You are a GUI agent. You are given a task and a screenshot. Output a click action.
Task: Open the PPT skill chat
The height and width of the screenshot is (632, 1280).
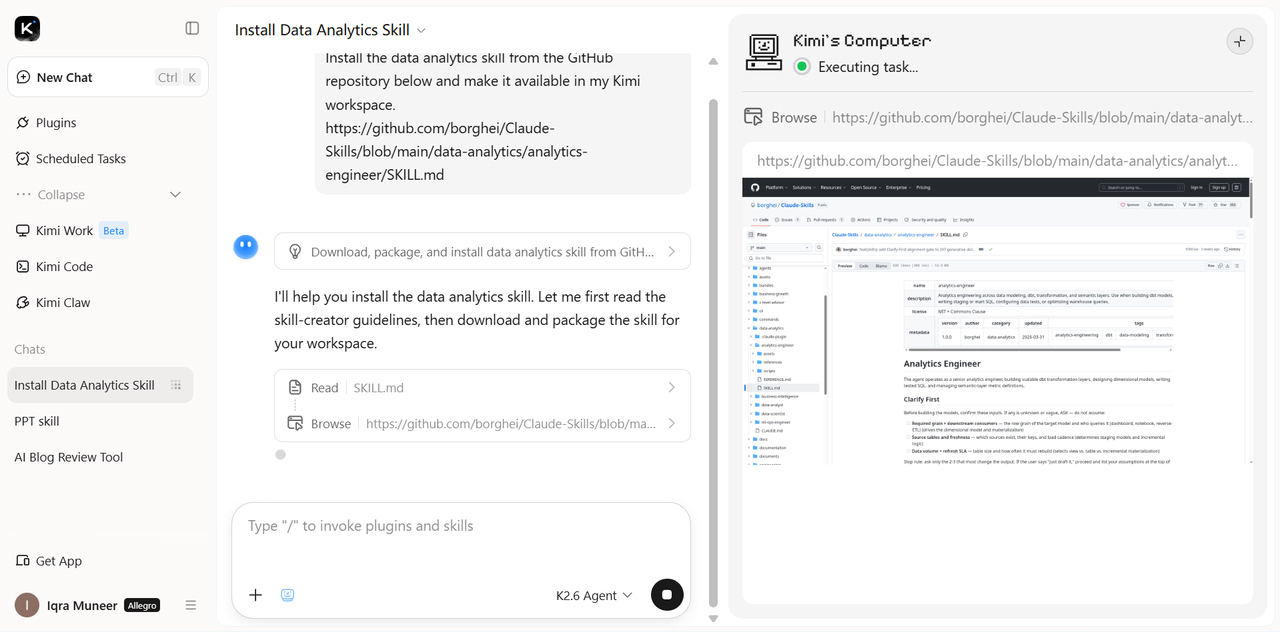click(x=37, y=421)
